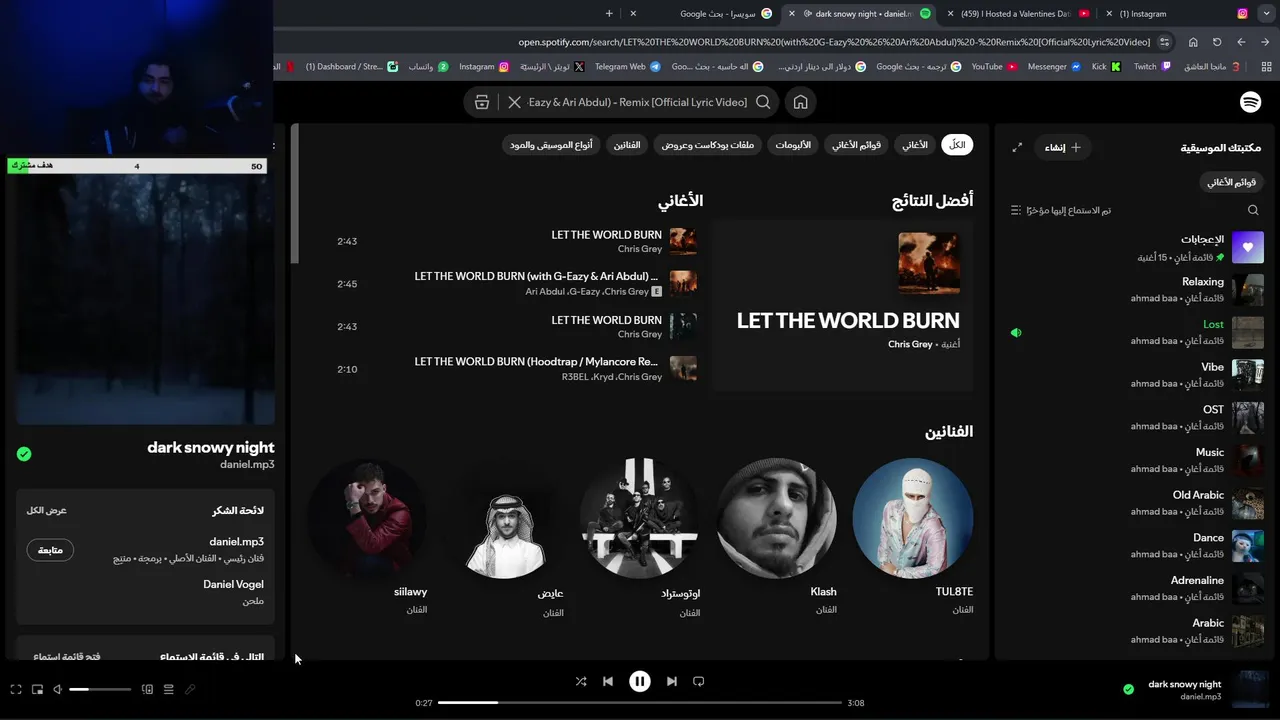This screenshot has height=720, width=1280.
Task: Open the Browse icon in the search box
Action: 482,102
